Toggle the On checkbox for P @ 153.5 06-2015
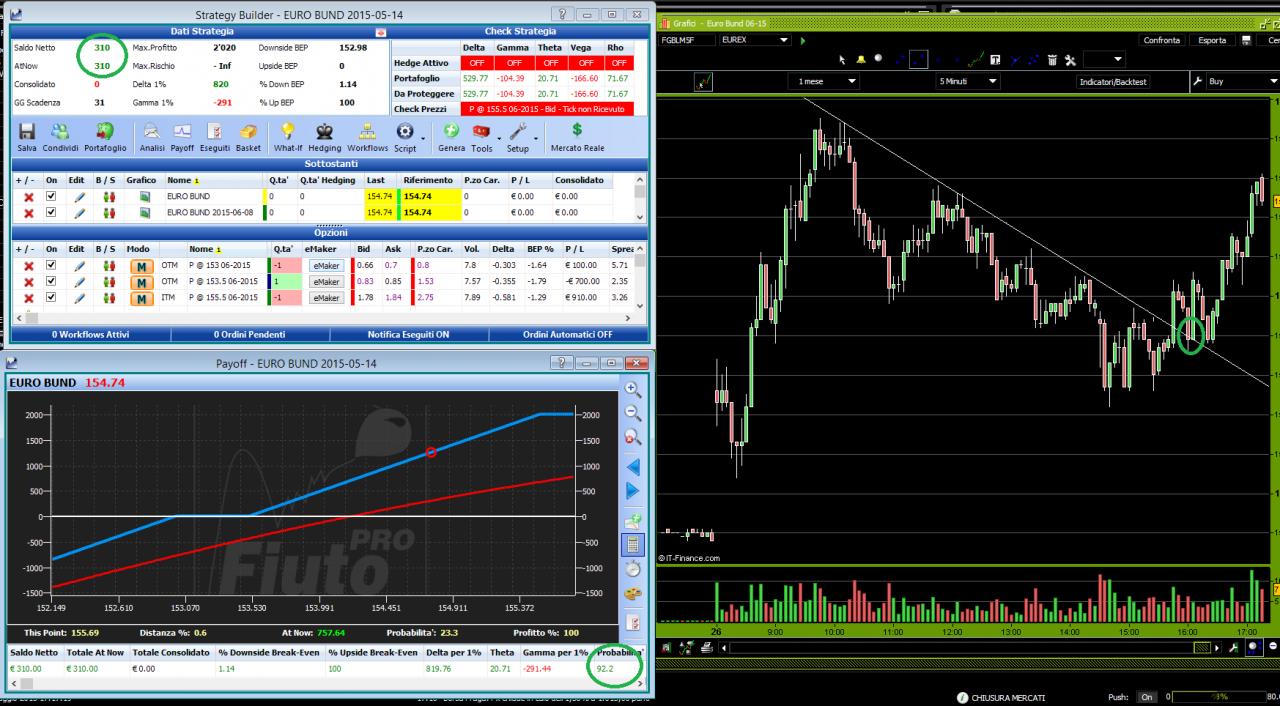Image resolution: width=1280 pixels, height=706 pixels. coord(51,282)
